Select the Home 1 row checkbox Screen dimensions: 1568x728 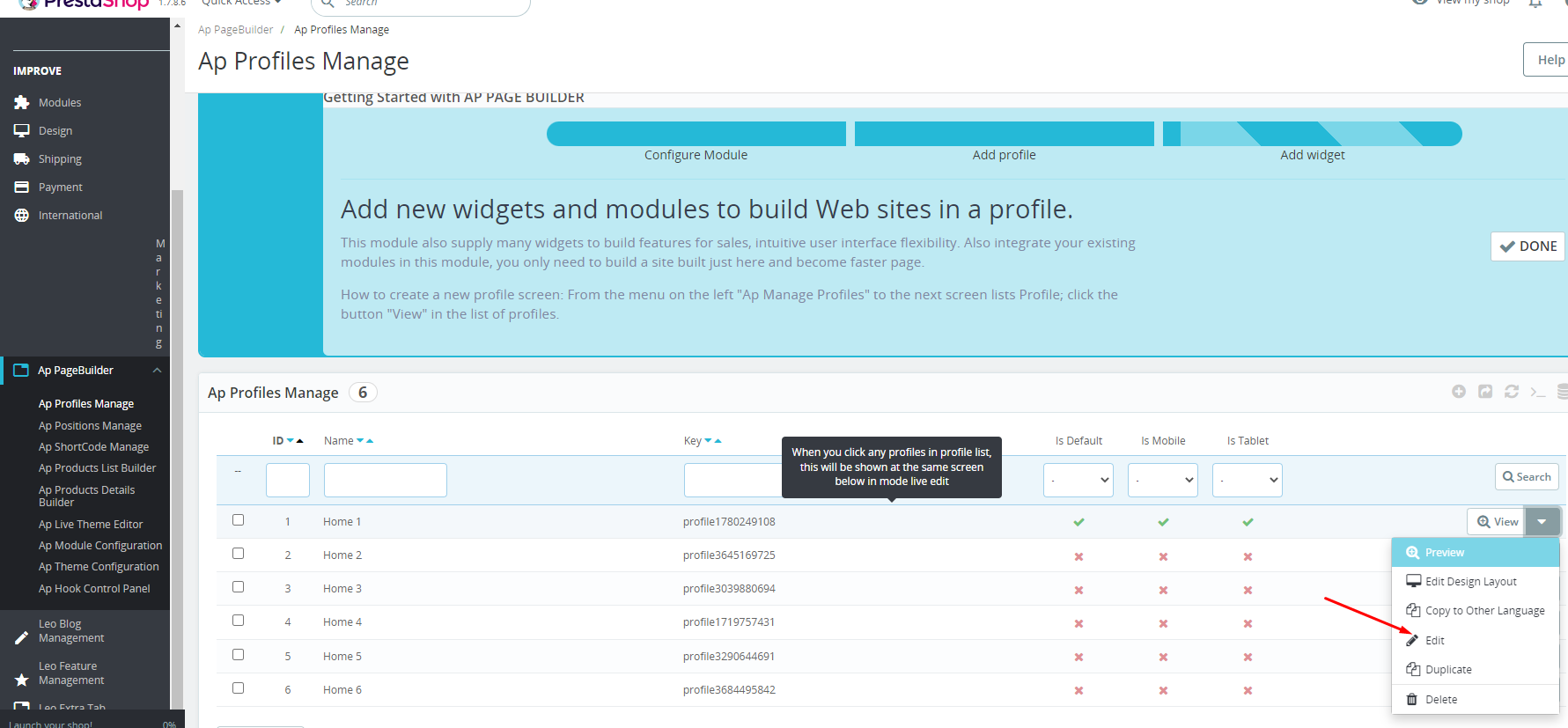pyautogui.click(x=238, y=520)
